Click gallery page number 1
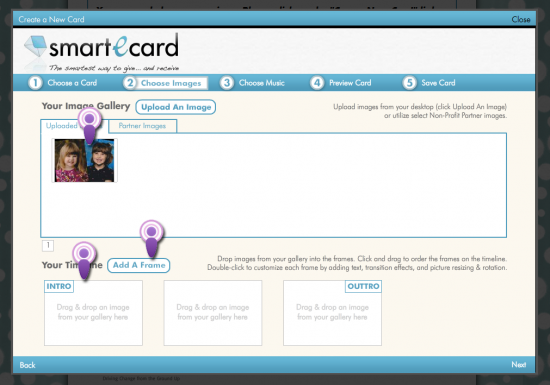This screenshot has height=385, width=550. coord(48,245)
